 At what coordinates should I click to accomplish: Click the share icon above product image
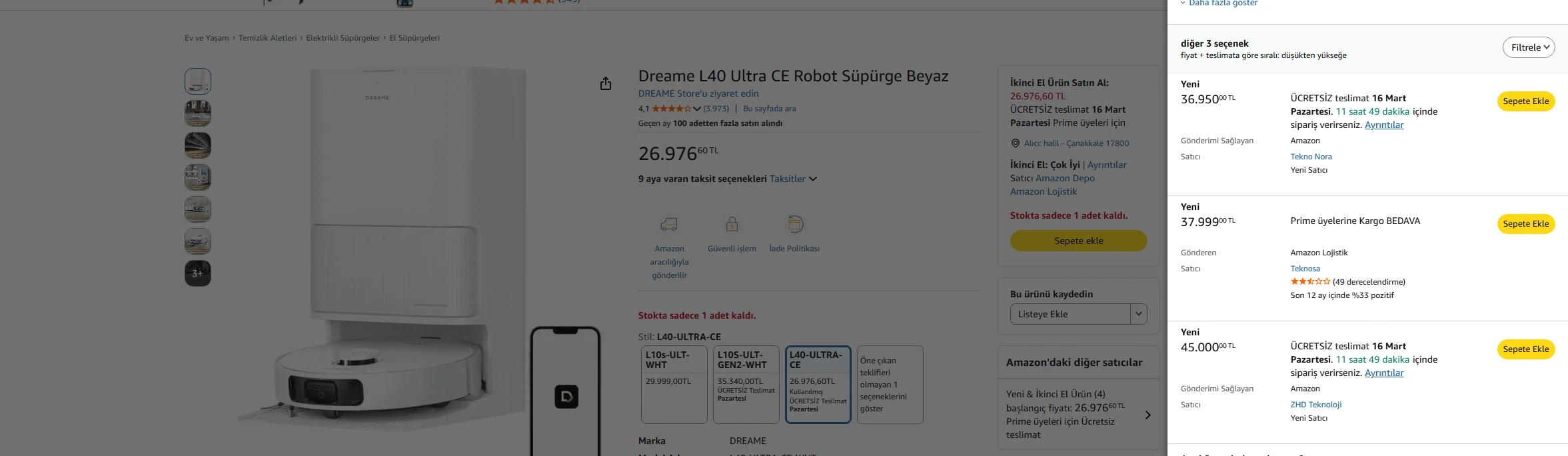605,83
